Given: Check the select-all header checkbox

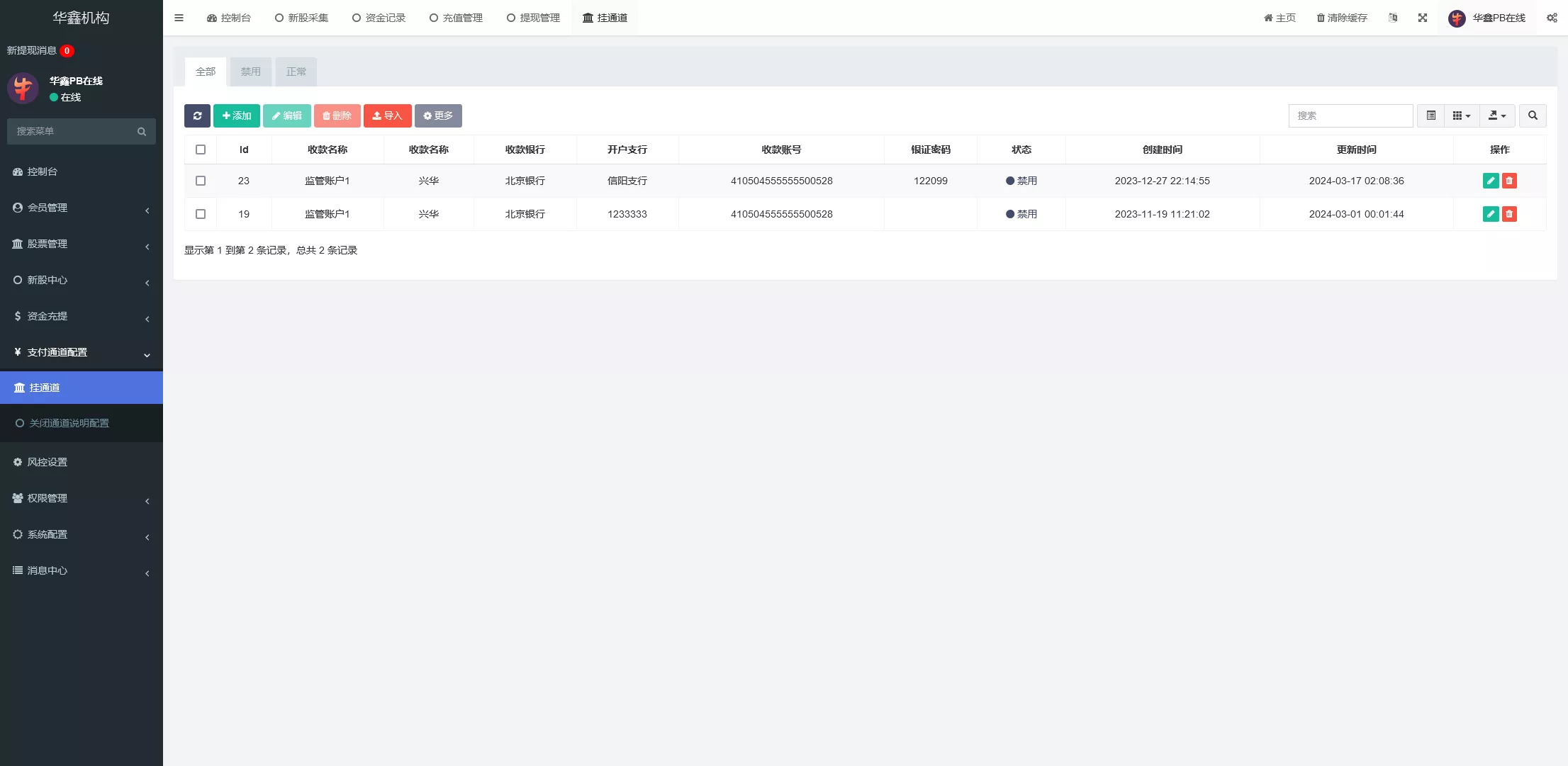Looking at the screenshot, I should tap(201, 150).
